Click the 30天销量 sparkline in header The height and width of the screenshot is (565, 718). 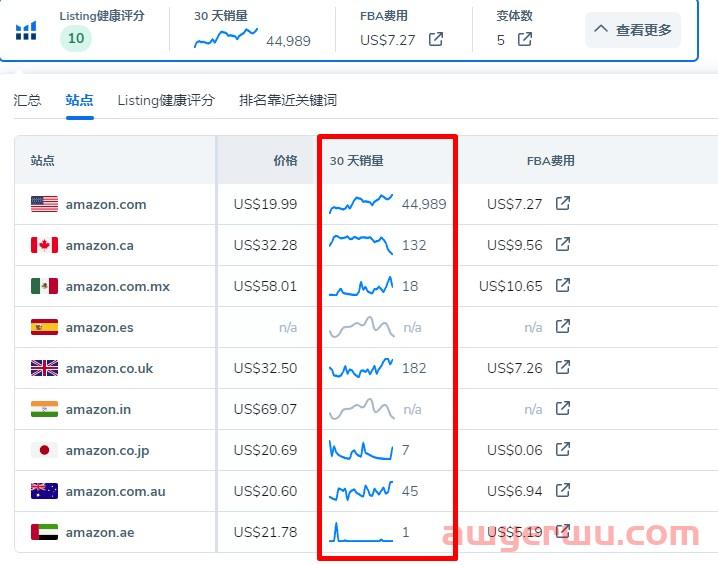click(x=226, y=37)
